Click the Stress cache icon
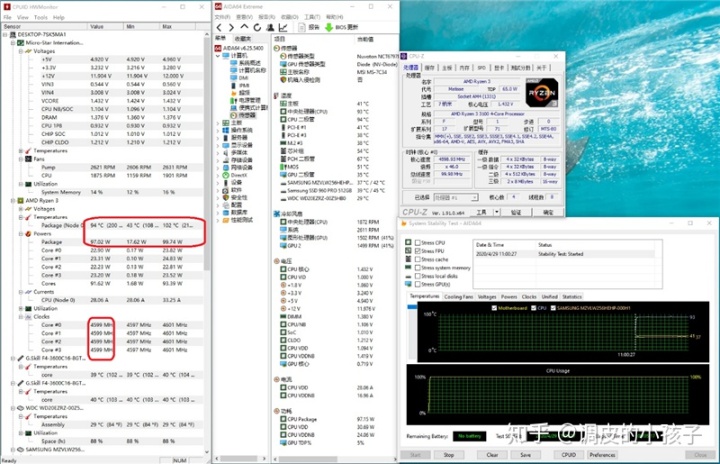This screenshot has width=720, height=464. (408, 259)
